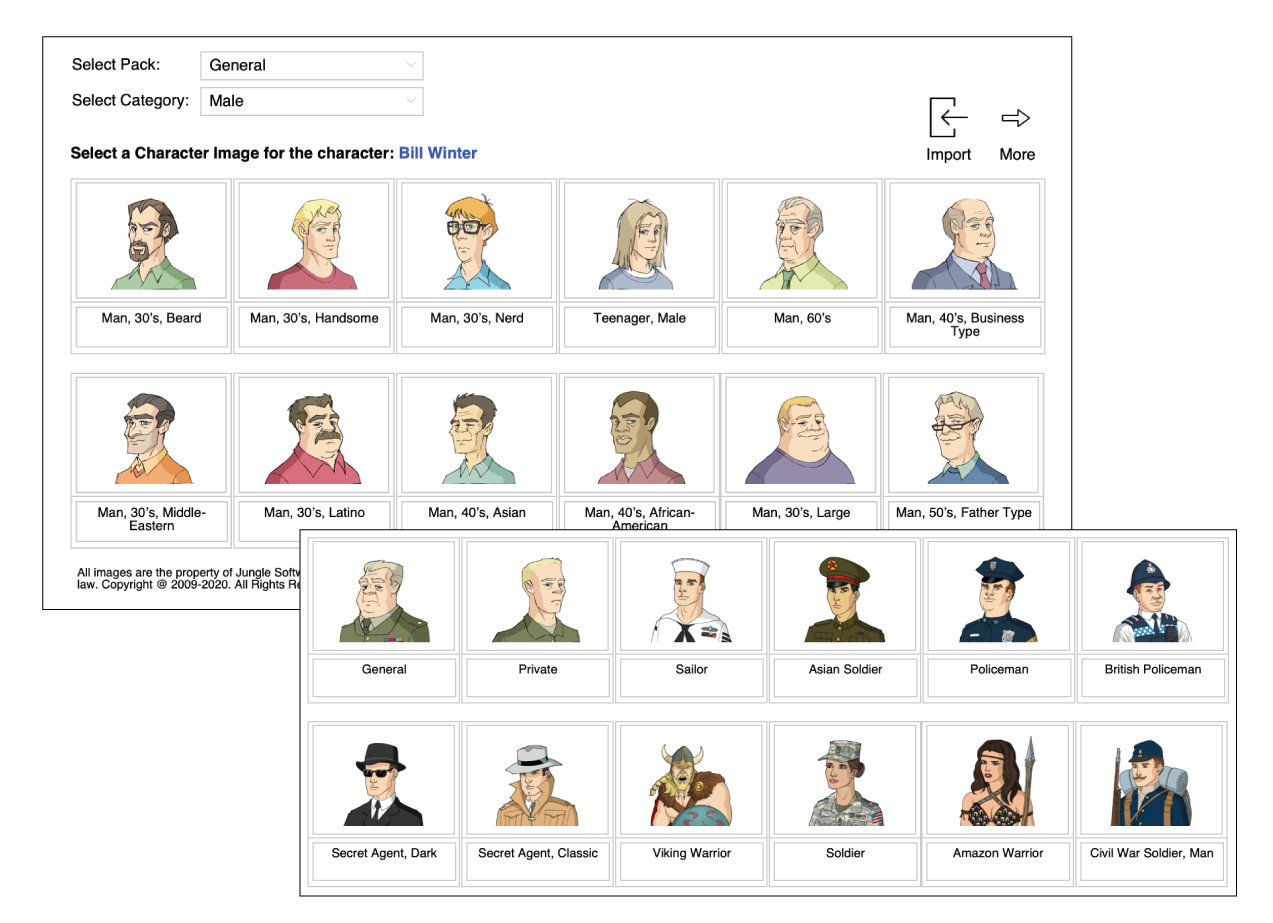Select the "Teenager, Male" thumbnail
This screenshot has height=923, width=1273.
[639, 240]
